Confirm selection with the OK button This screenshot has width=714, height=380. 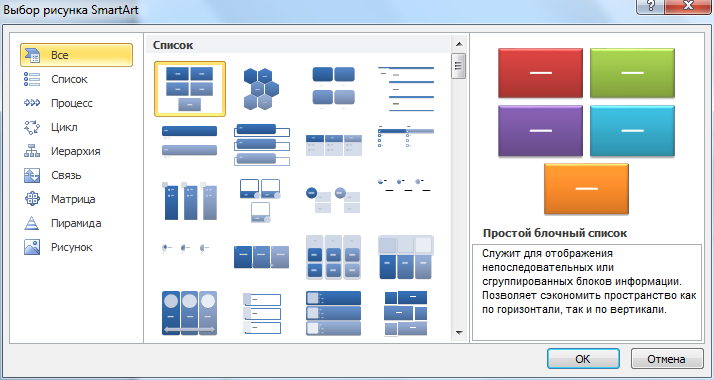[x=583, y=359]
